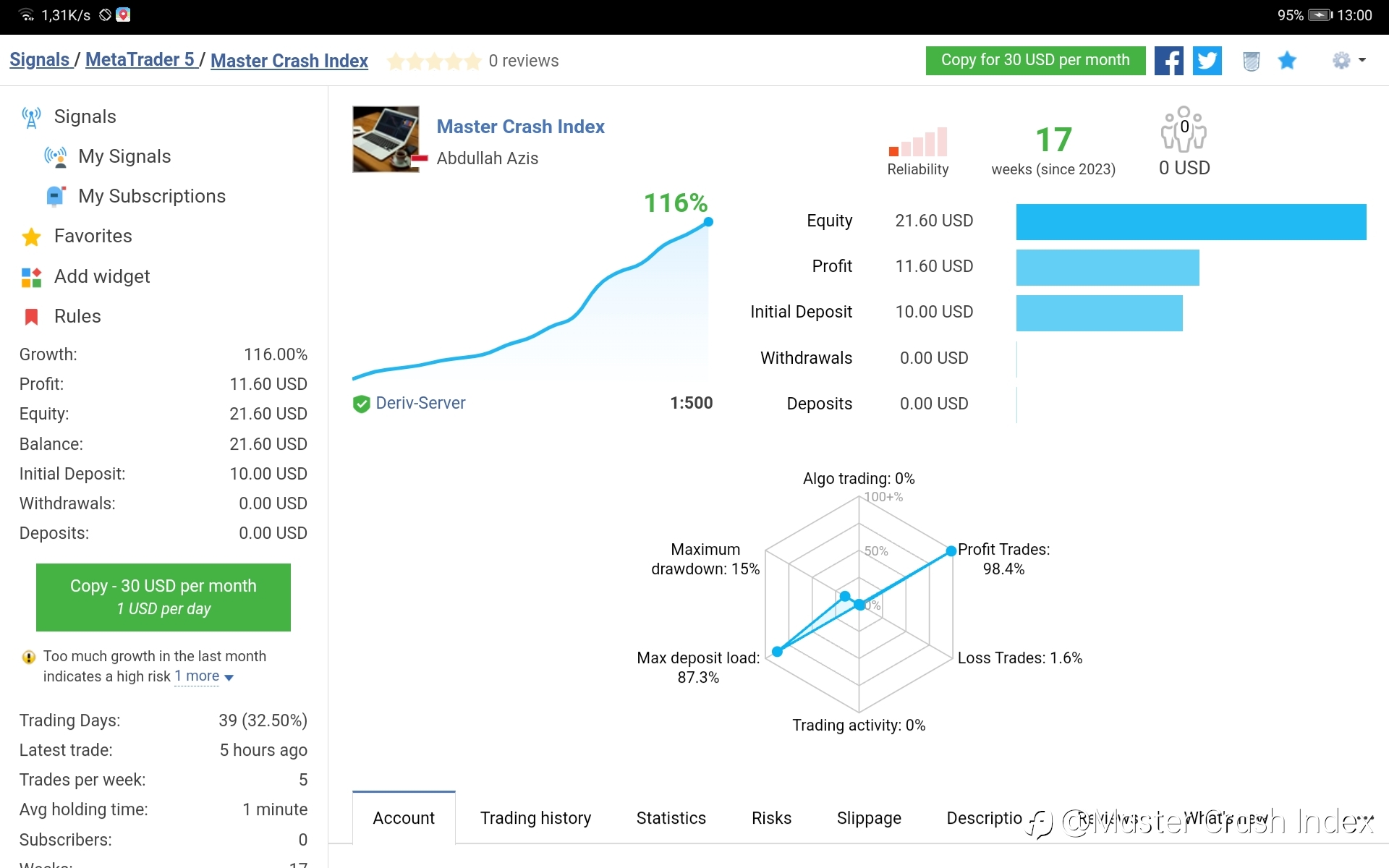Open Signals in sidebar menu
This screenshot has width=1389, height=868.
pos(85,116)
